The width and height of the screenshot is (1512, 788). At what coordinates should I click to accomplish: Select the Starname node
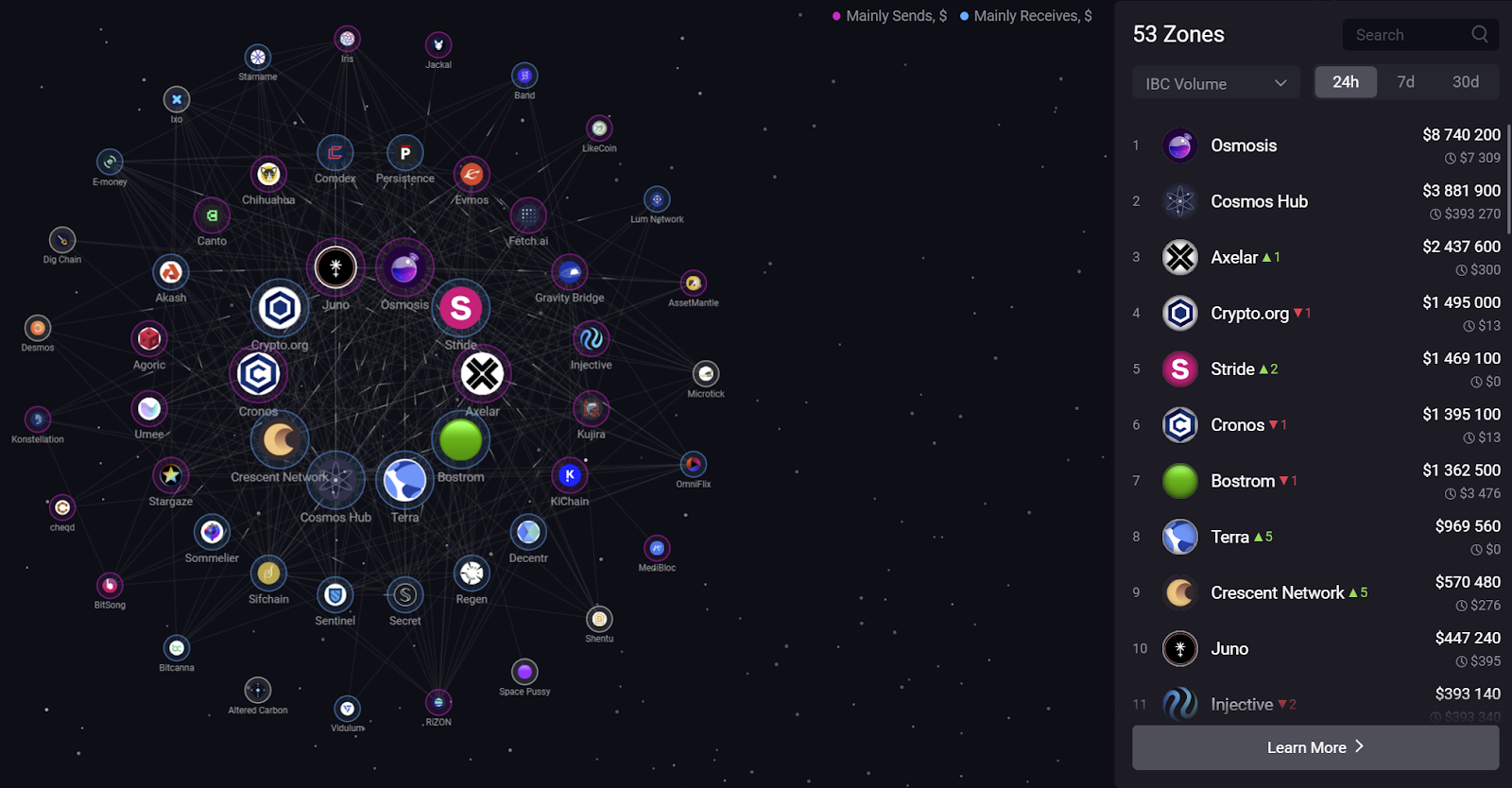click(258, 57)
